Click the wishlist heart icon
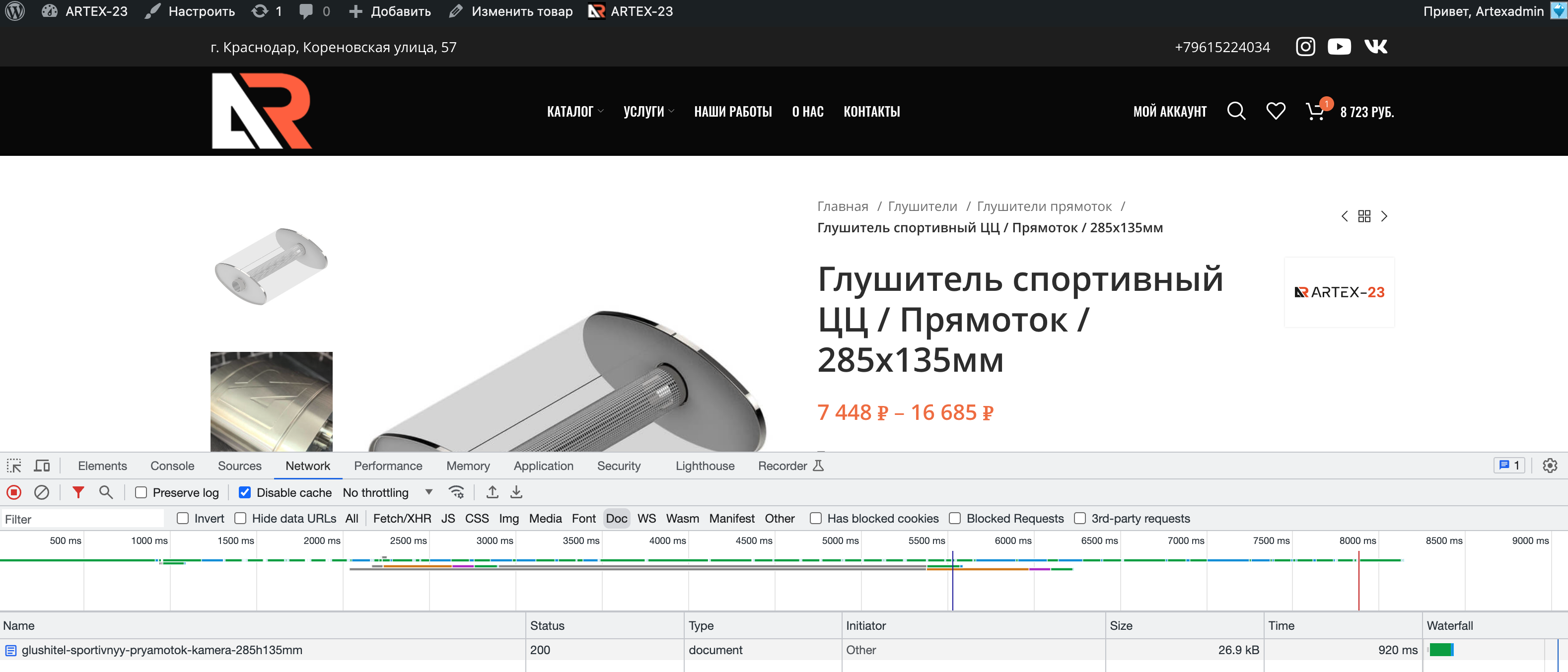Viewport: 1568px width, 672px height. pyautogui.click(x=1275, y=111)
